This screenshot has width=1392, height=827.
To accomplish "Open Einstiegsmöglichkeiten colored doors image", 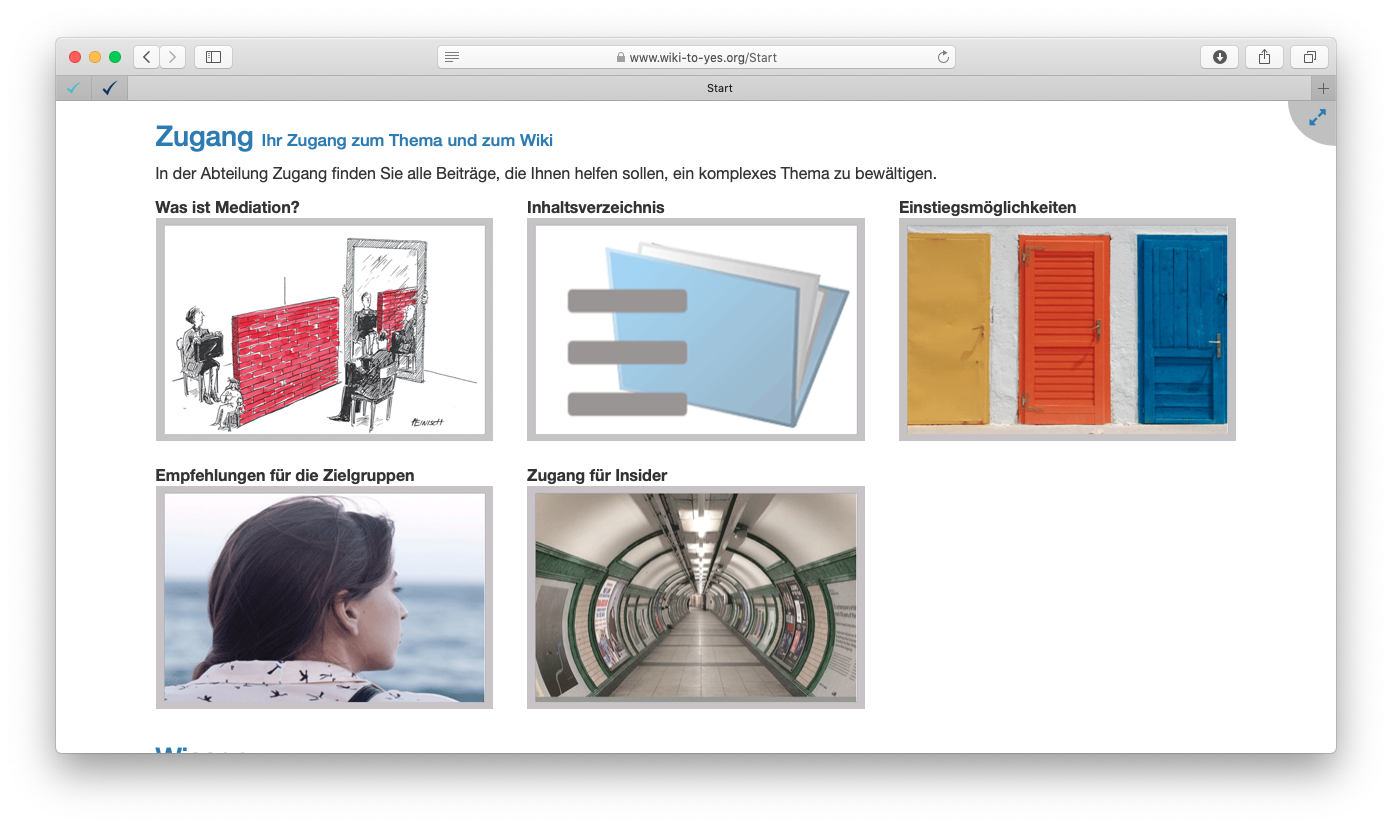I will point(1067,329).
